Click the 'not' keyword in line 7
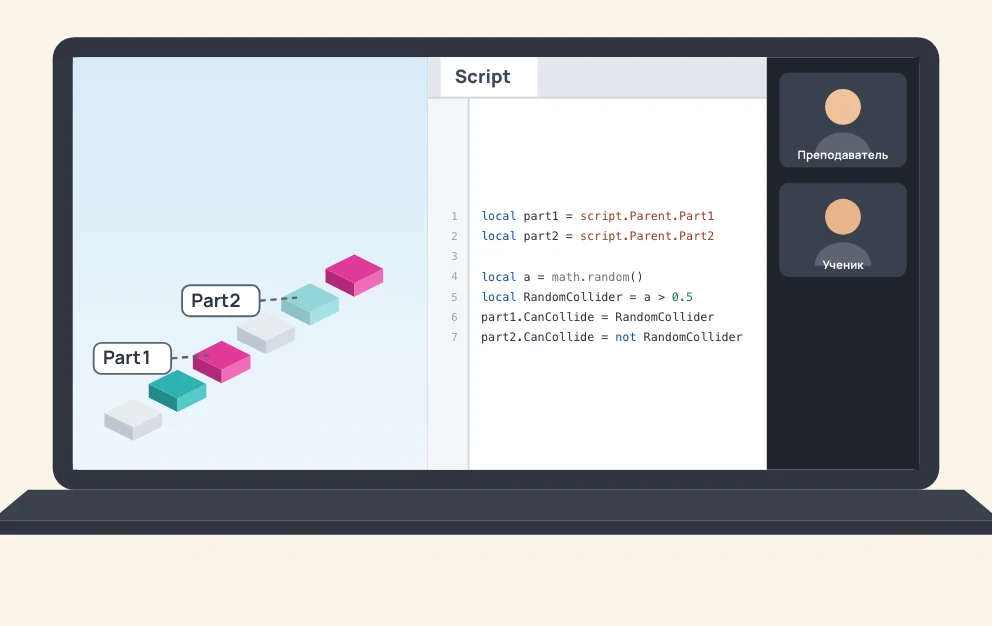The image size is (992, 626). click(x=625, y=337)
